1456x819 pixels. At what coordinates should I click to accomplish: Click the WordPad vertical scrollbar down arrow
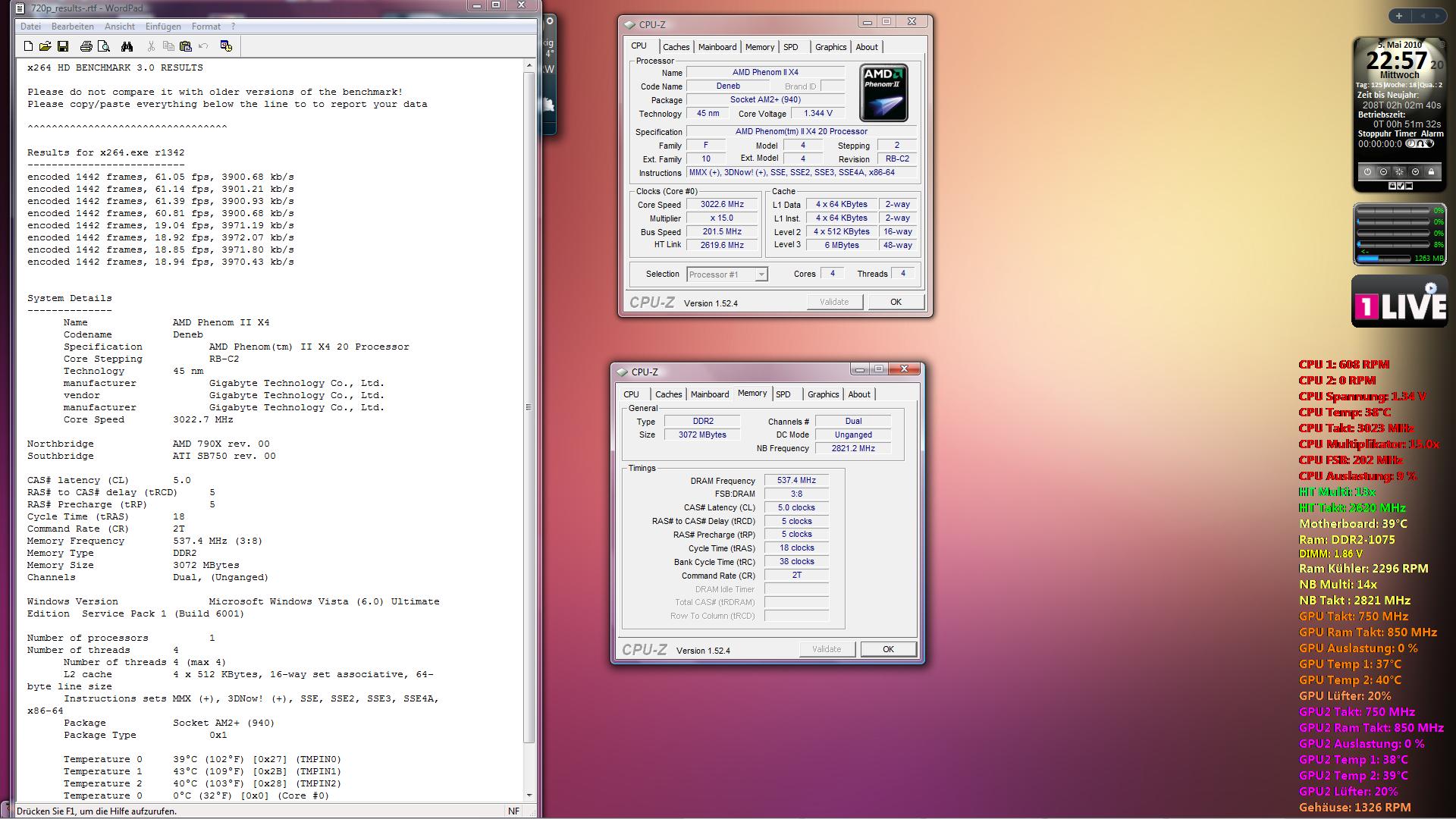click(x=529, y=795)
